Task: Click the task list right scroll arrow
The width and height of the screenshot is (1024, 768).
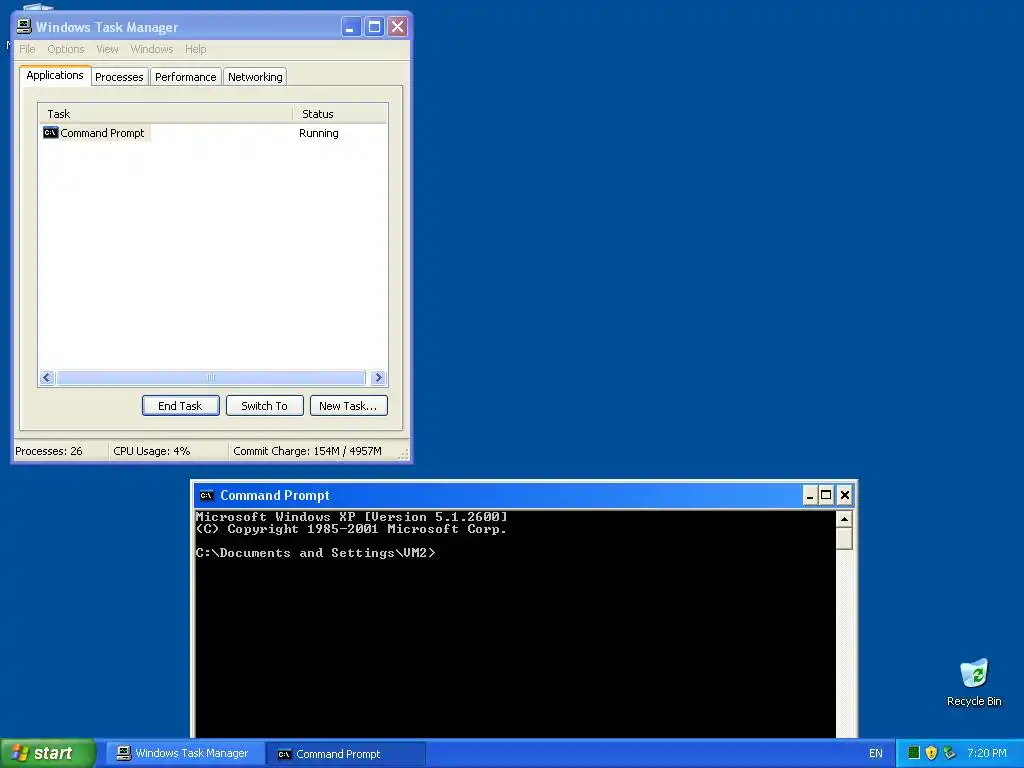Action: tap(378, 377)
